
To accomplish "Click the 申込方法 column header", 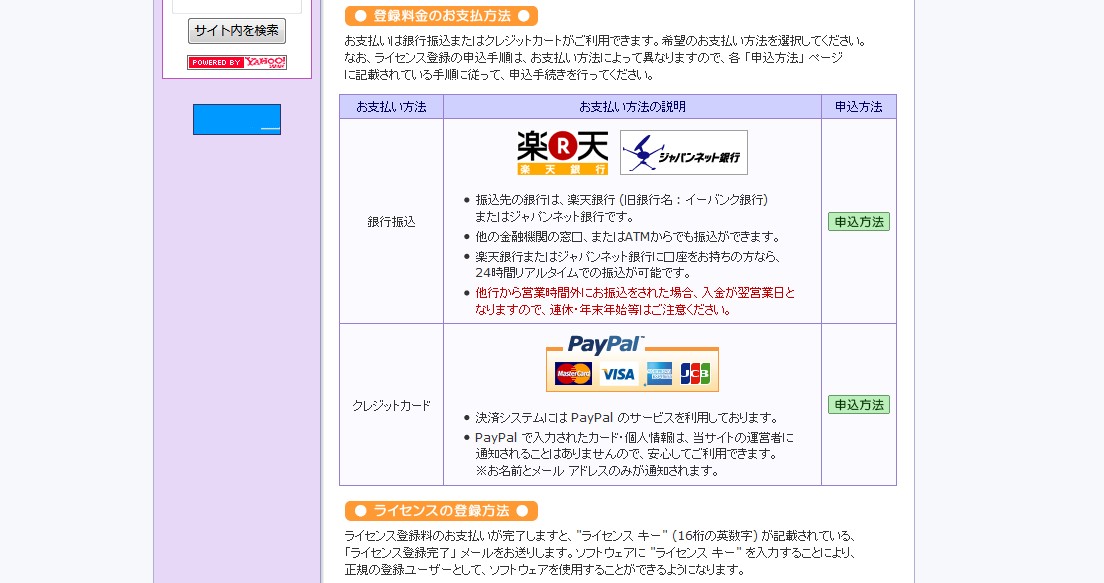I will point(858,107).
